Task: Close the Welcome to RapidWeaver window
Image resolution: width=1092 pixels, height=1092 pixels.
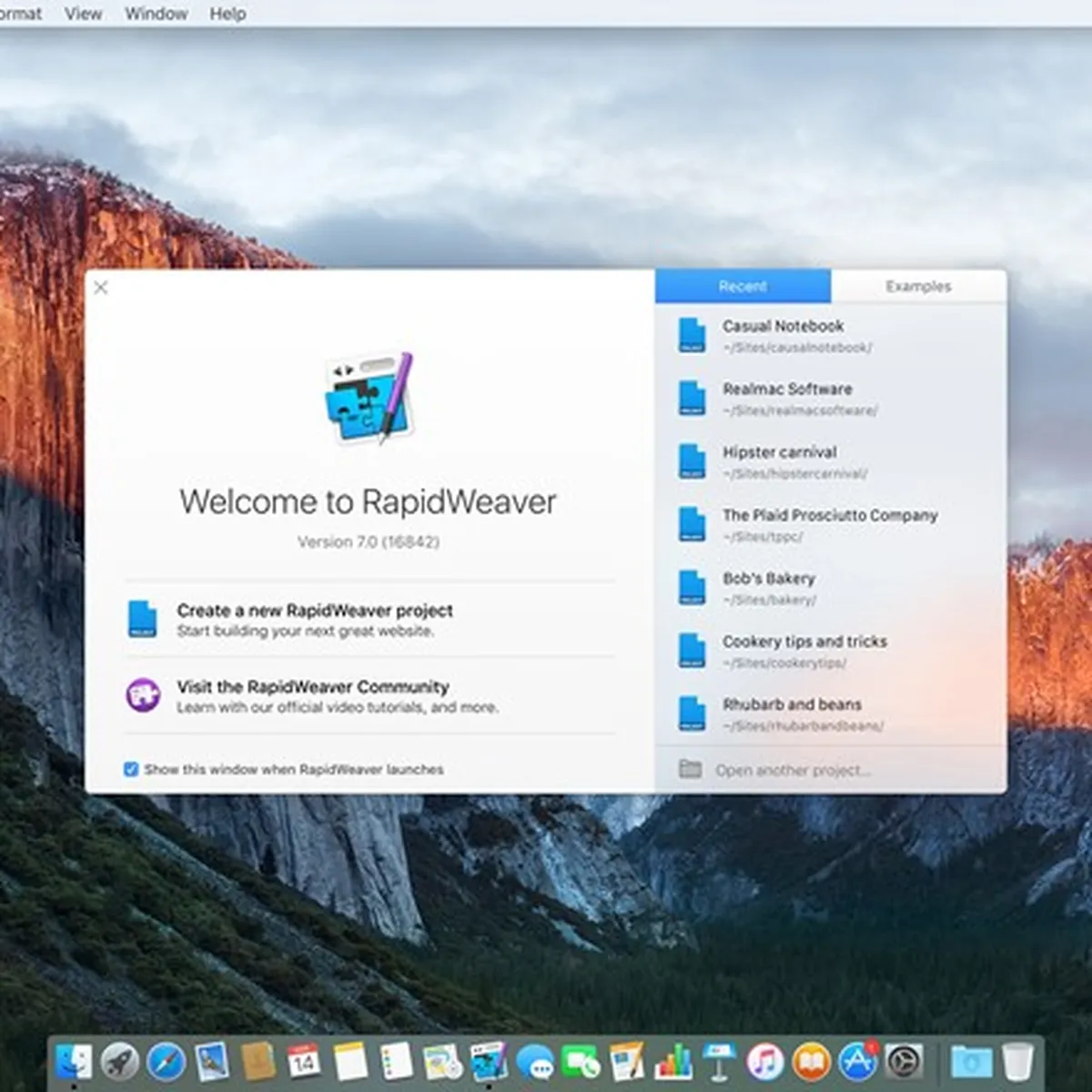Action: click(x=101, y=288)
